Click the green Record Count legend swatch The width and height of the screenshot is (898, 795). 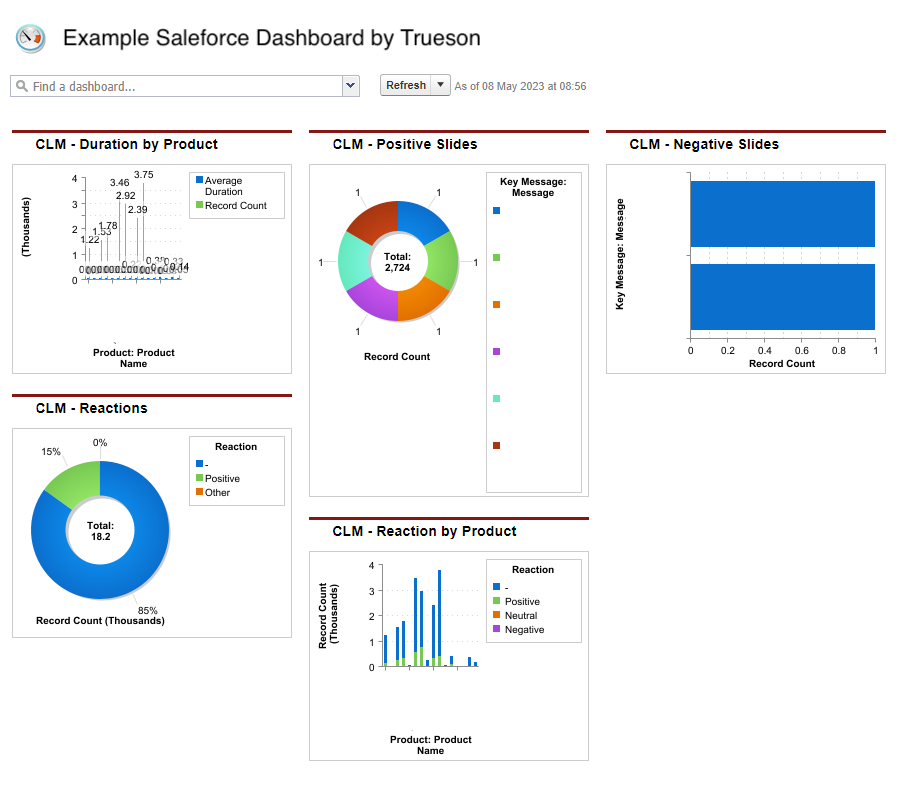point(199,205)
